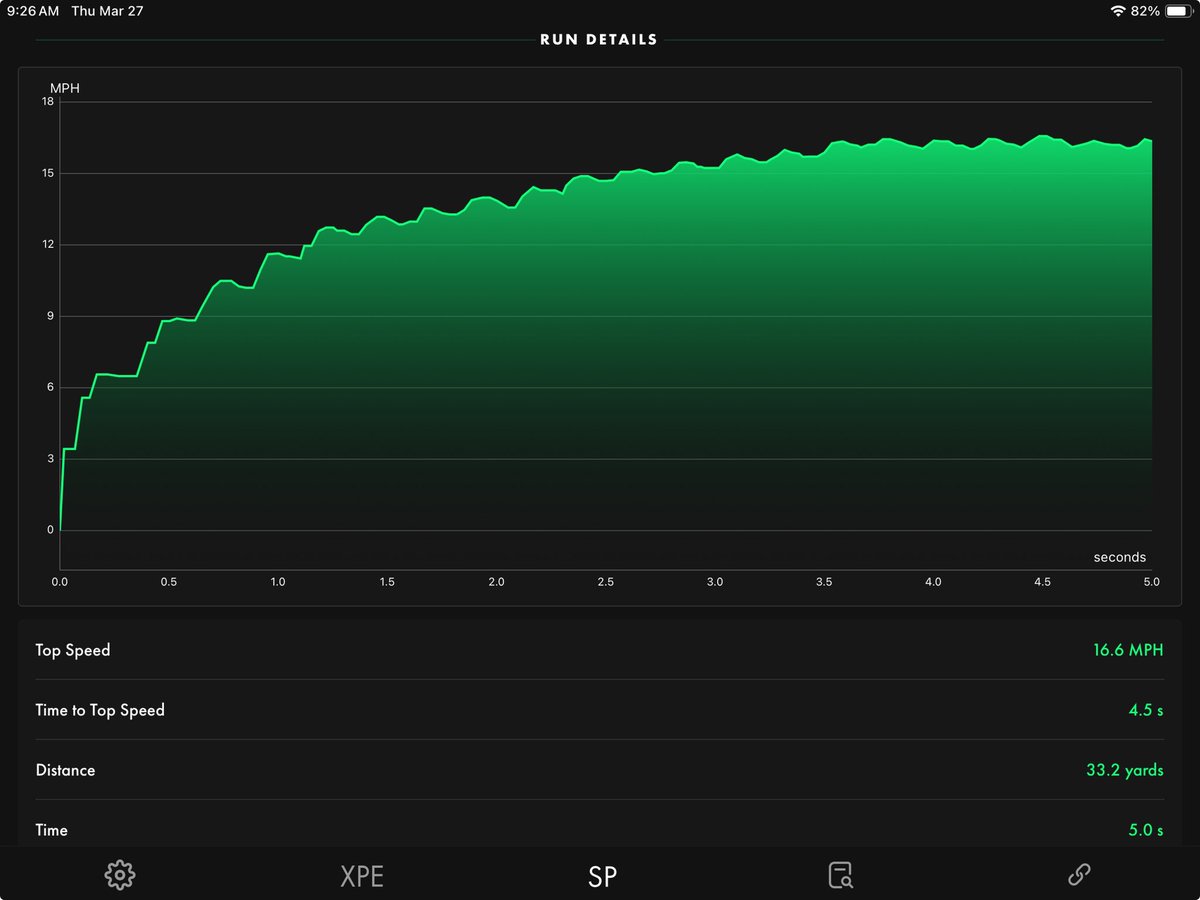
Task: Tap the 1.0 x-axis tick label
Action: pyautogui.click(x=278, y=582)
